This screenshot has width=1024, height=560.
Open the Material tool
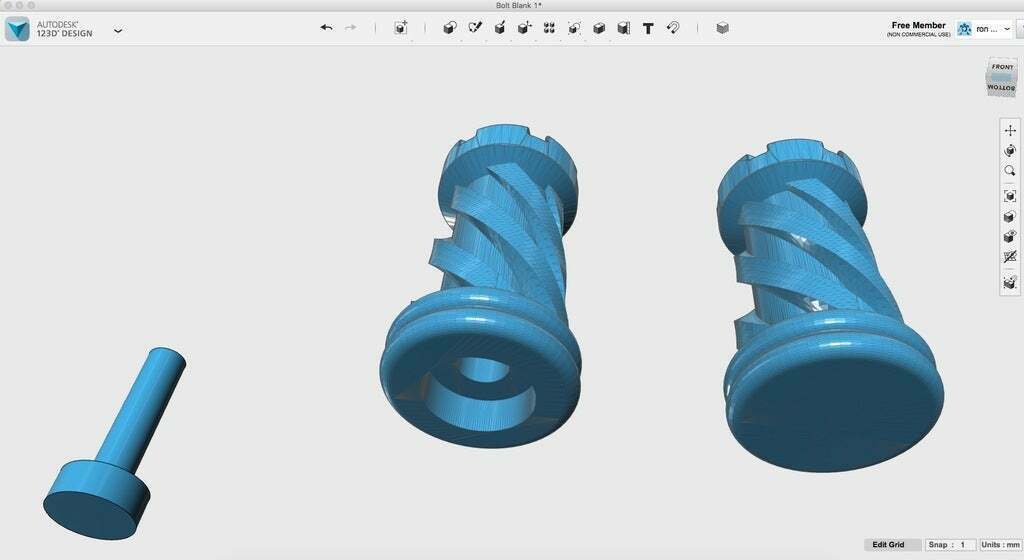[x=722, y=27]
